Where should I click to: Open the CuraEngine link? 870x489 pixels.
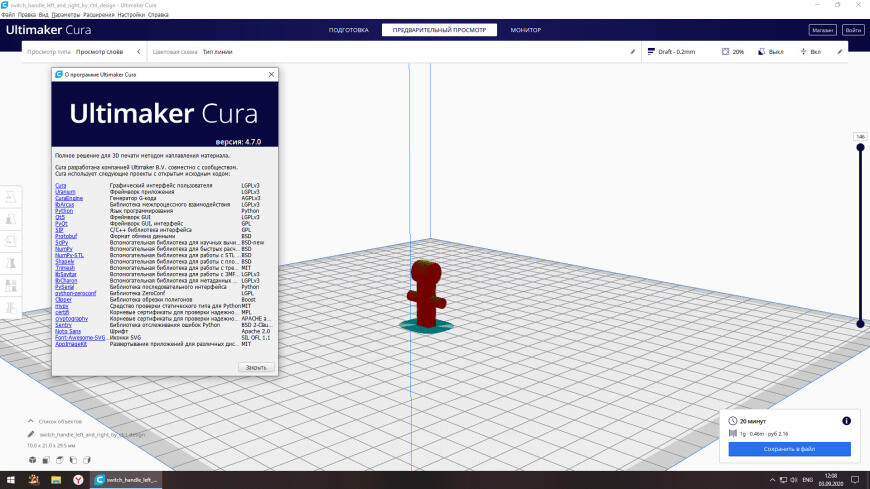click(x=69, y=198)
